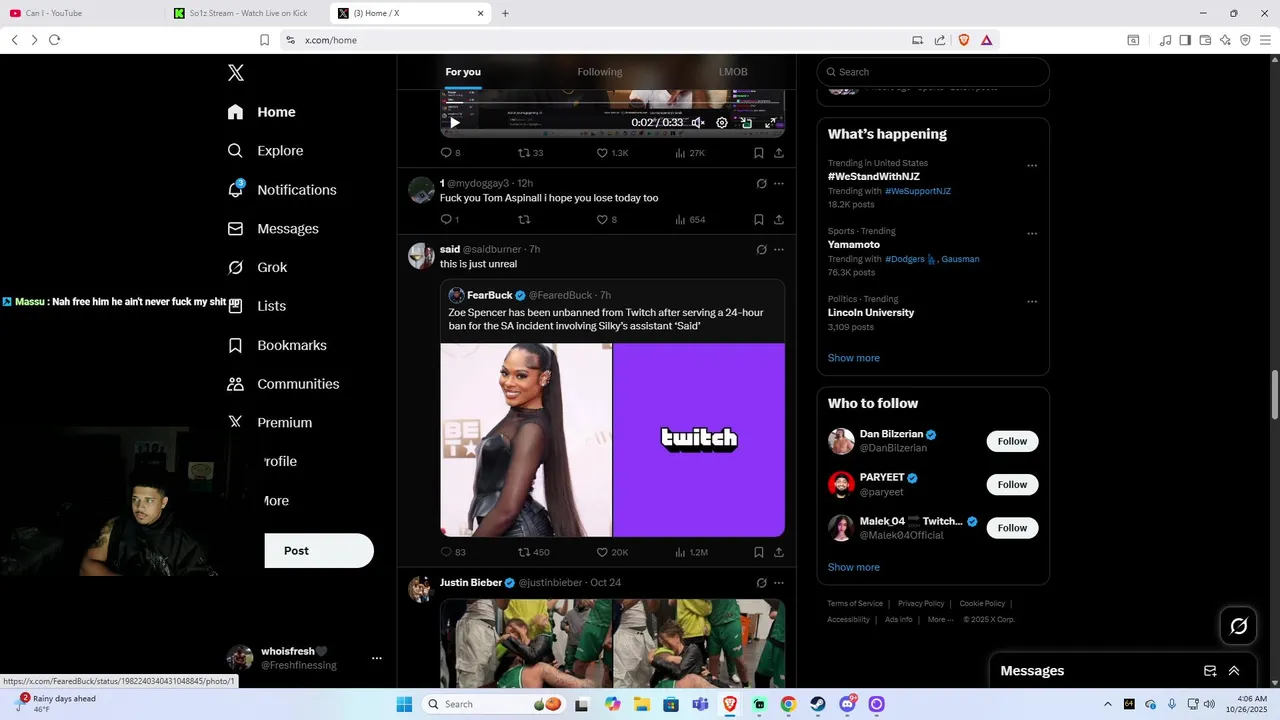1280x720 pixels.
Task: Like the FearBuck quote post with 20K likes
Action: 612,552
